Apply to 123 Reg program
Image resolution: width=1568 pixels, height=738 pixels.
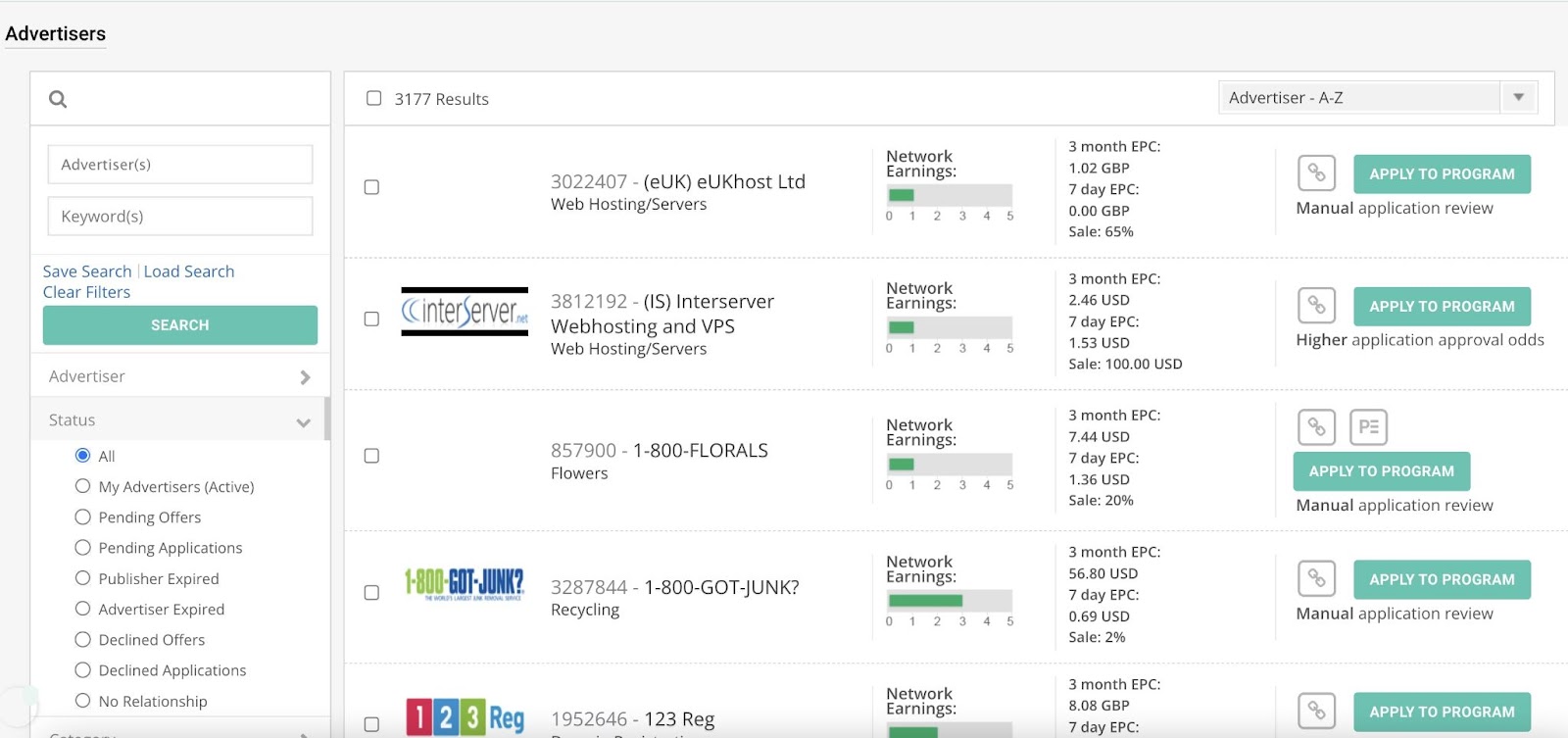point(1442,712)
